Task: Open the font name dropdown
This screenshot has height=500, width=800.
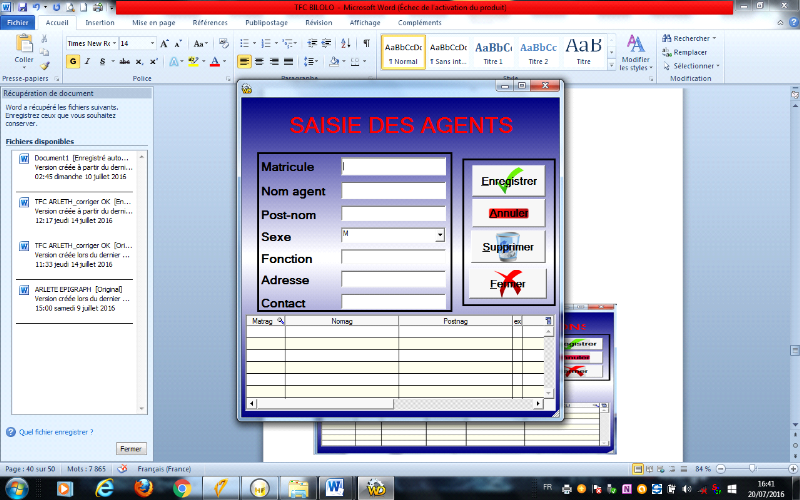Action: pyautogui.click(x=114, y=43)
